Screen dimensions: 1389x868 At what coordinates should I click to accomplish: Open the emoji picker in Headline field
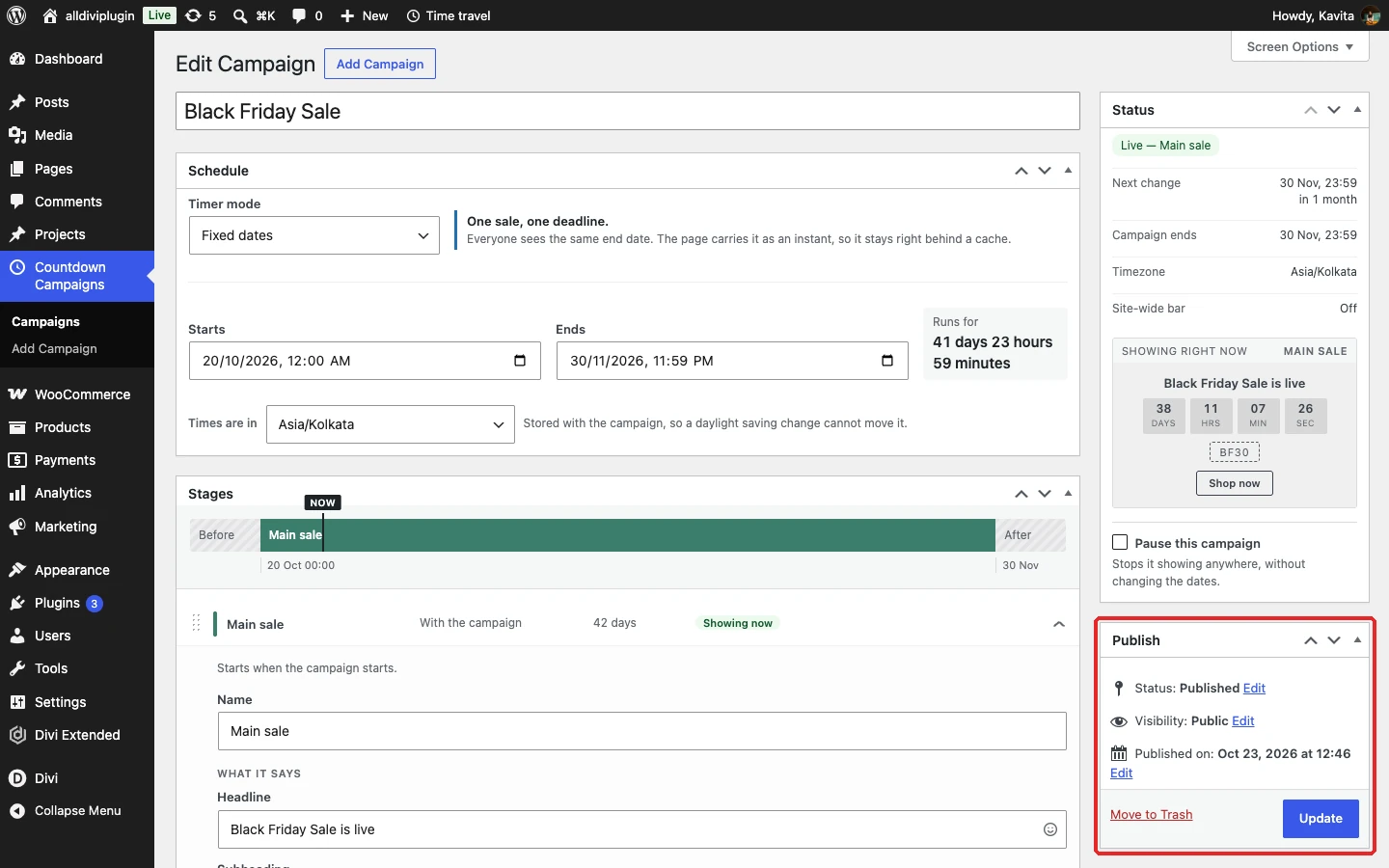(x=1050, y=829)
